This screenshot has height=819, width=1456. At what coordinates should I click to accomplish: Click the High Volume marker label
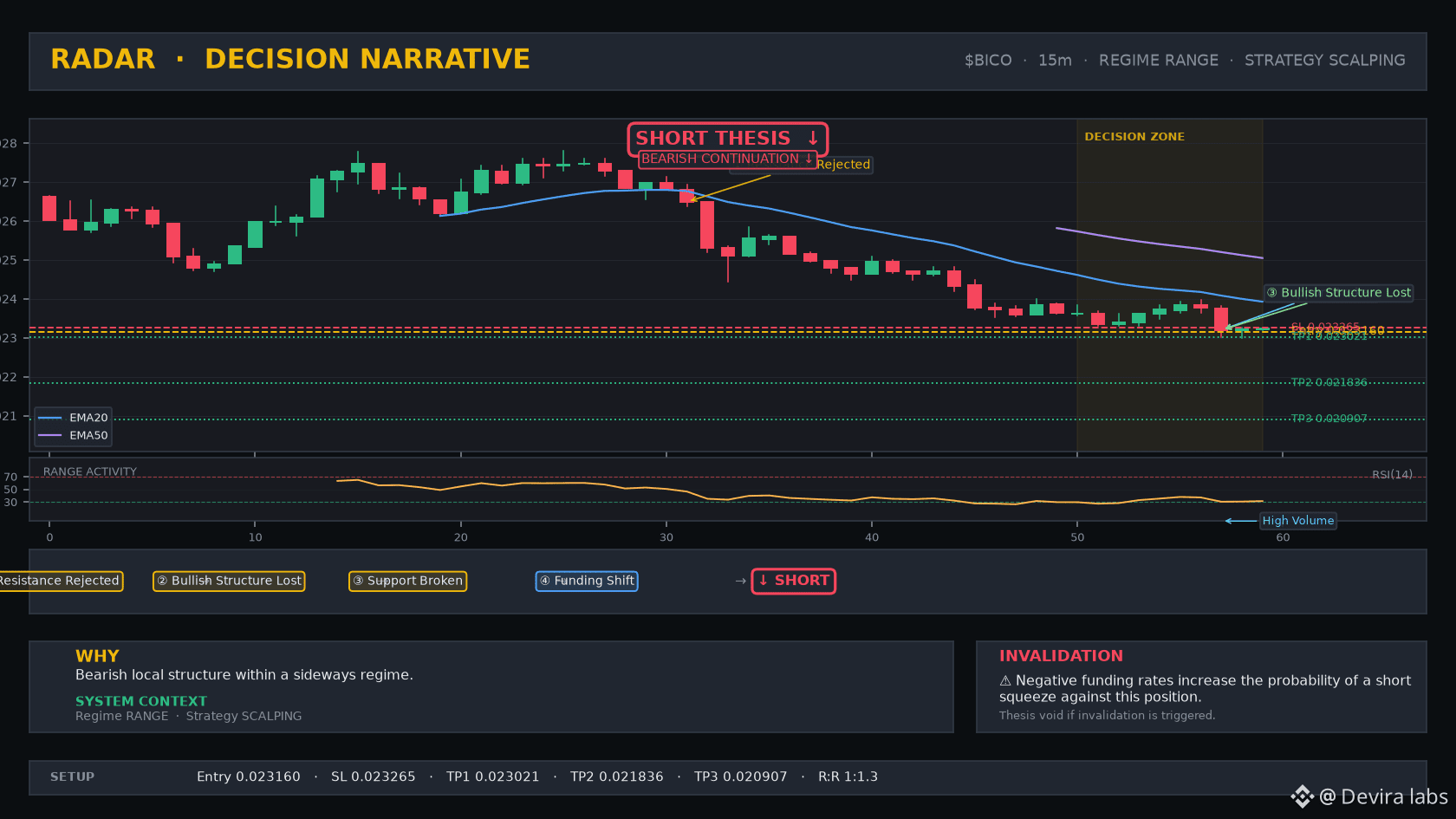[x=1297, y=521]
